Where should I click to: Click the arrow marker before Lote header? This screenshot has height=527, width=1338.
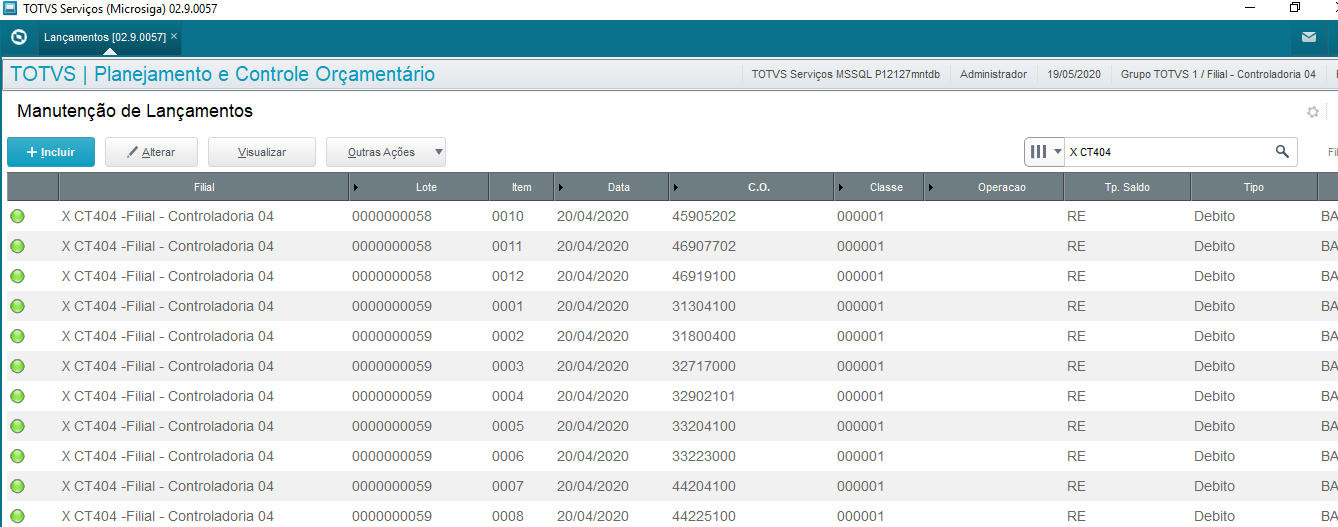click(358, 187)
